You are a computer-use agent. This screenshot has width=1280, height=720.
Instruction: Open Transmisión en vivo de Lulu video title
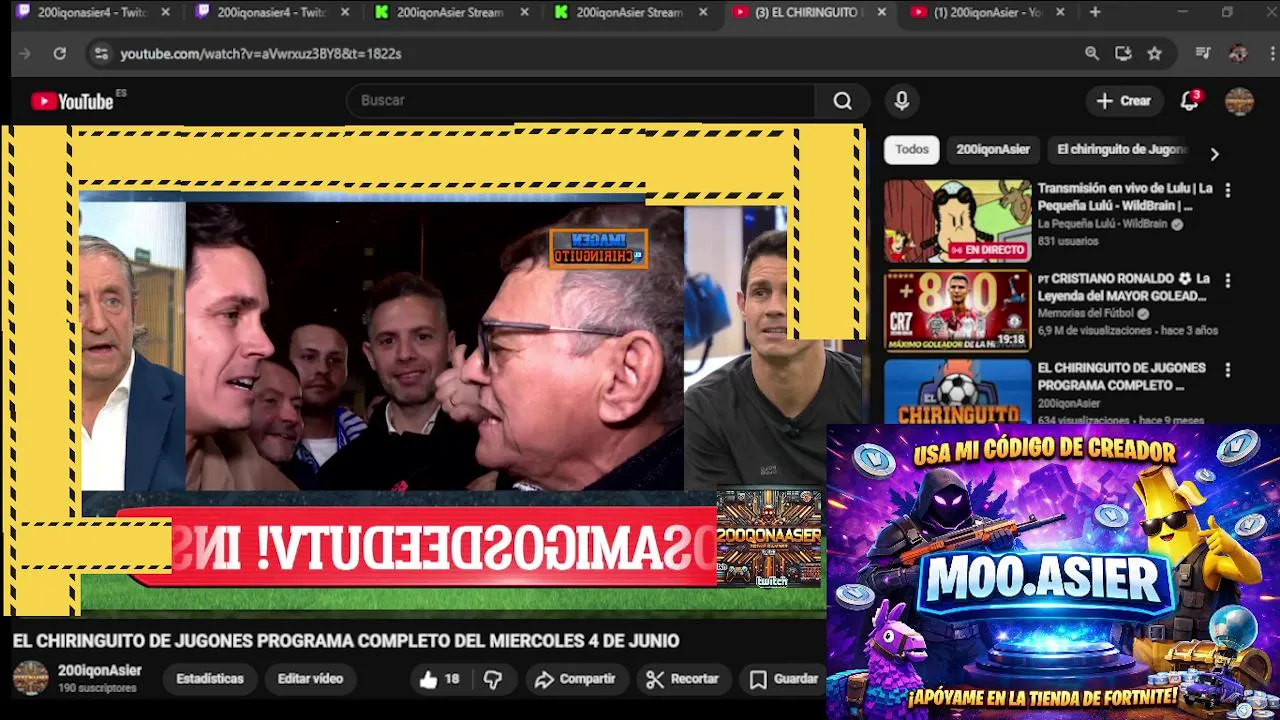click(1125, 197)
